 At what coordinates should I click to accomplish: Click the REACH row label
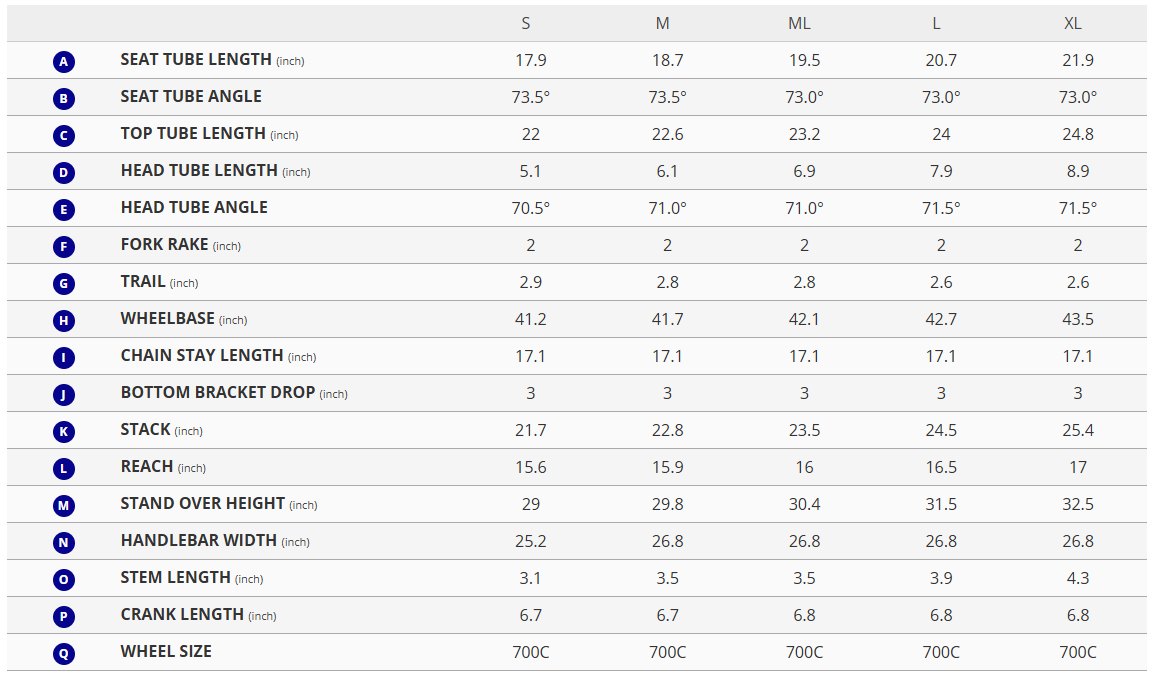[147, 467]
